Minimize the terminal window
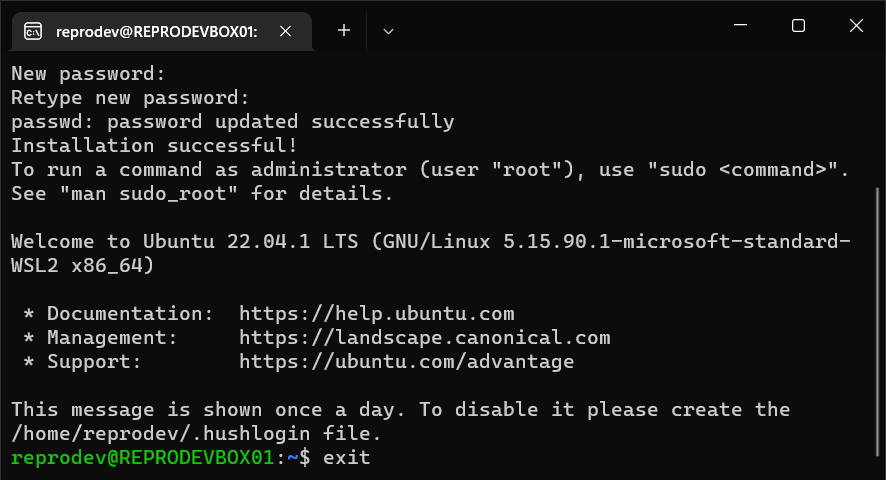 click(x=740, y=25)
